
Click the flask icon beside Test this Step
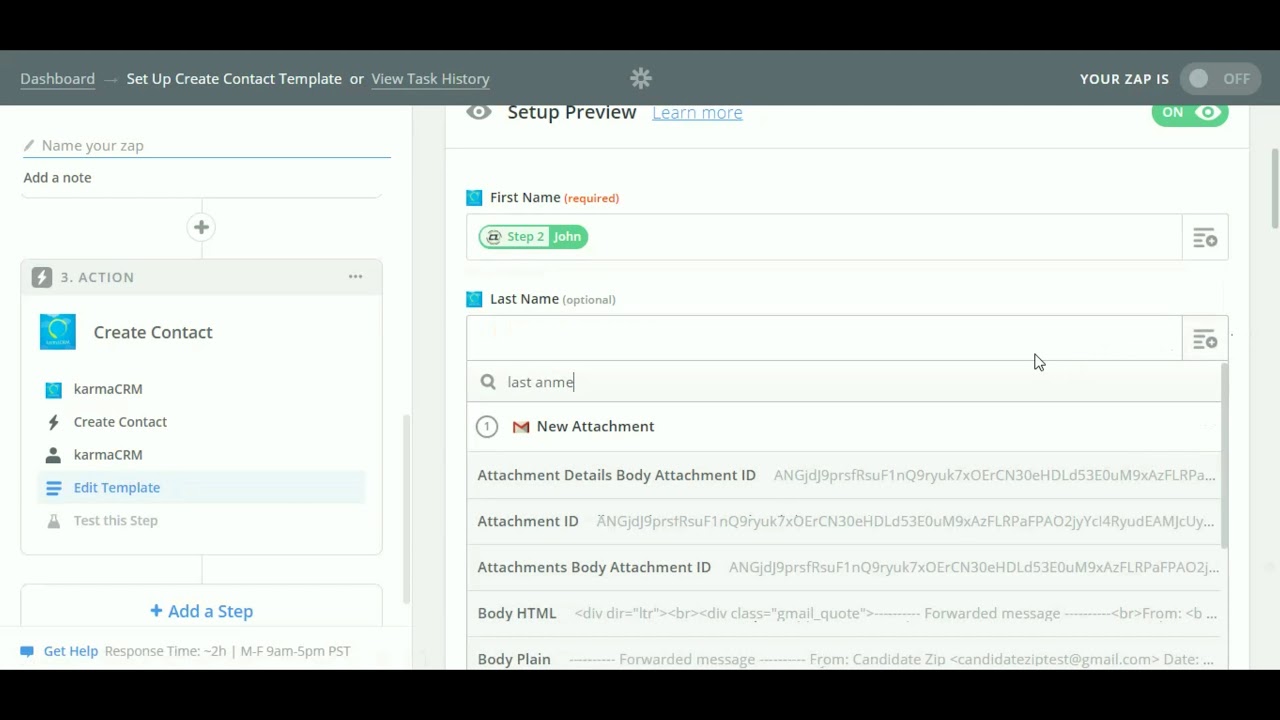(54, 521)
